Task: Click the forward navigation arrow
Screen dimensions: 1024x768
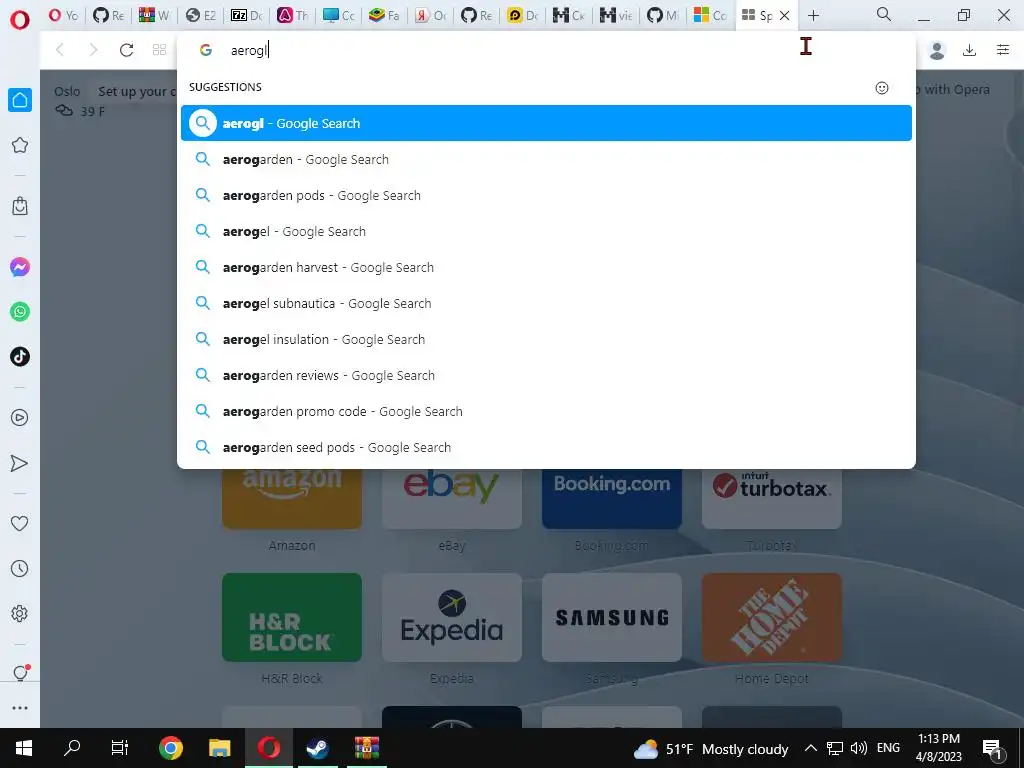Action: [93, 50]
